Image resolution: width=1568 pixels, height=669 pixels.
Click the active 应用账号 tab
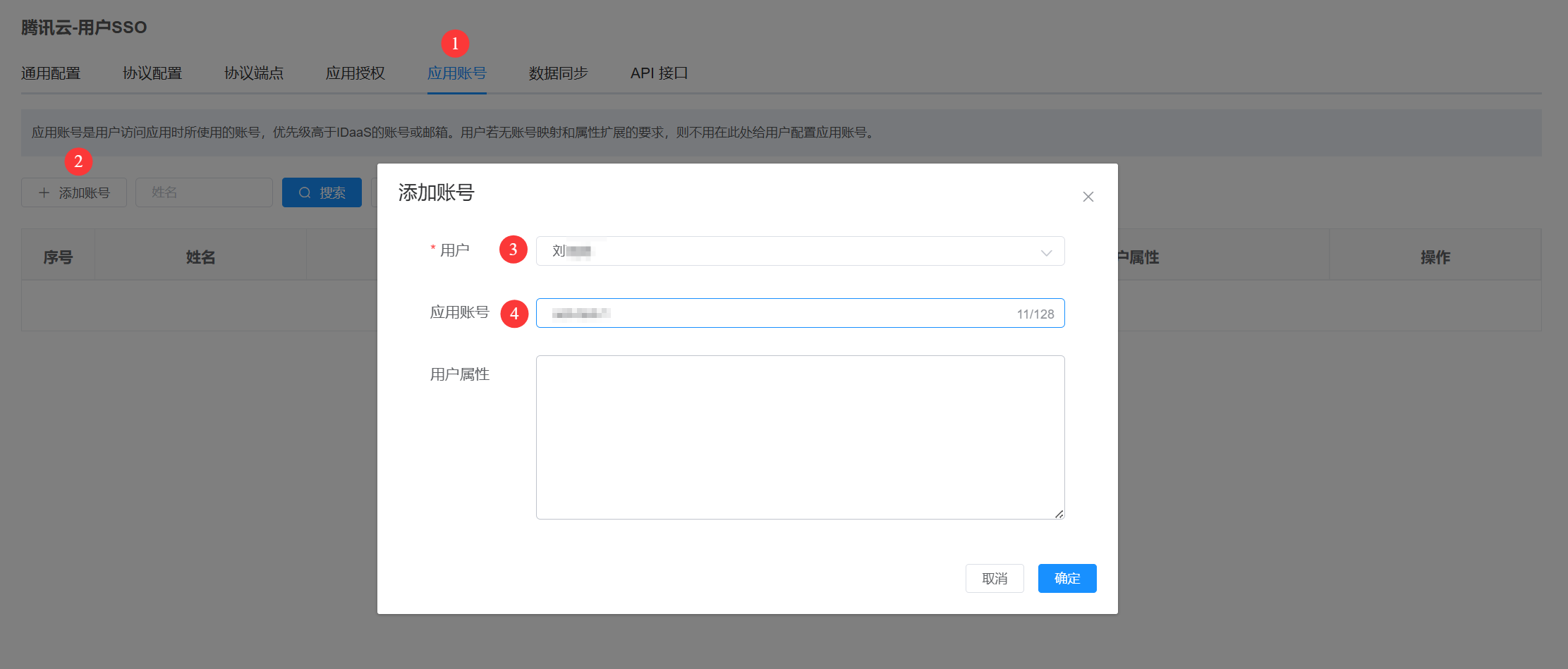point(456,73)
